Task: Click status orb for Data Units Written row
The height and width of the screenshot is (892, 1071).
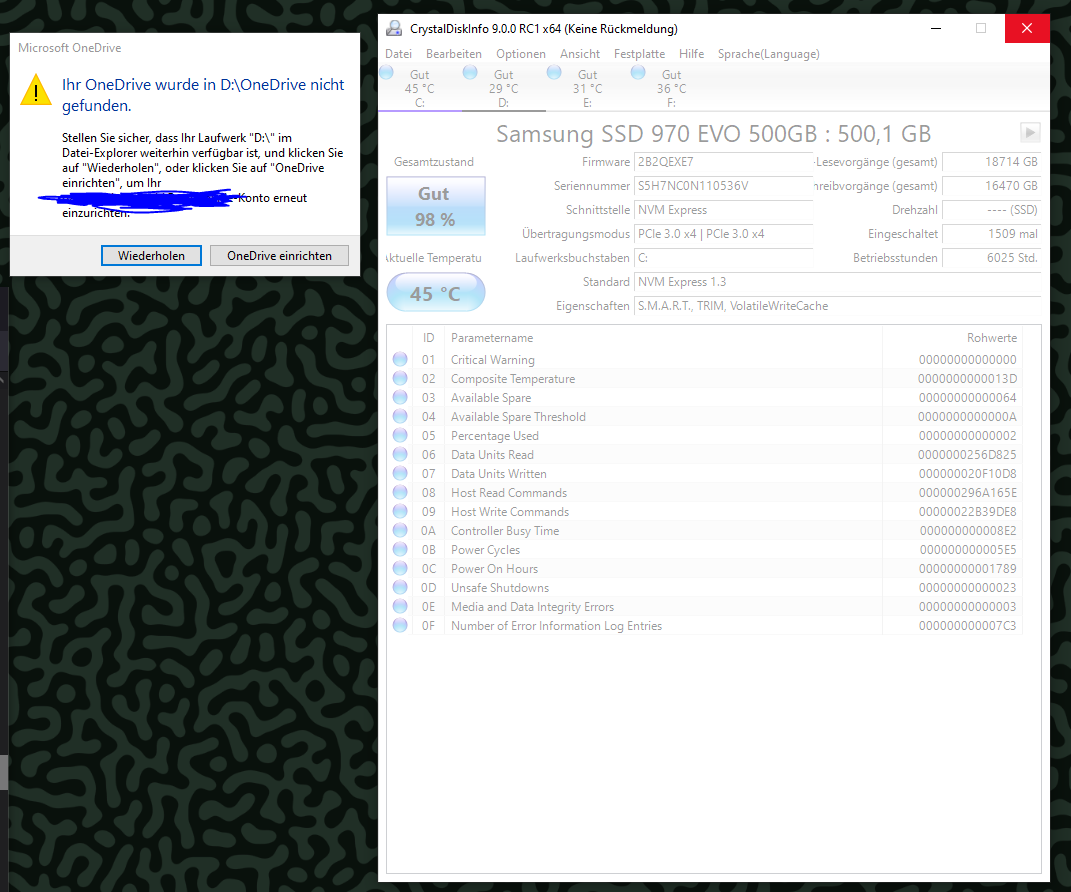Action: coord(400,473)
